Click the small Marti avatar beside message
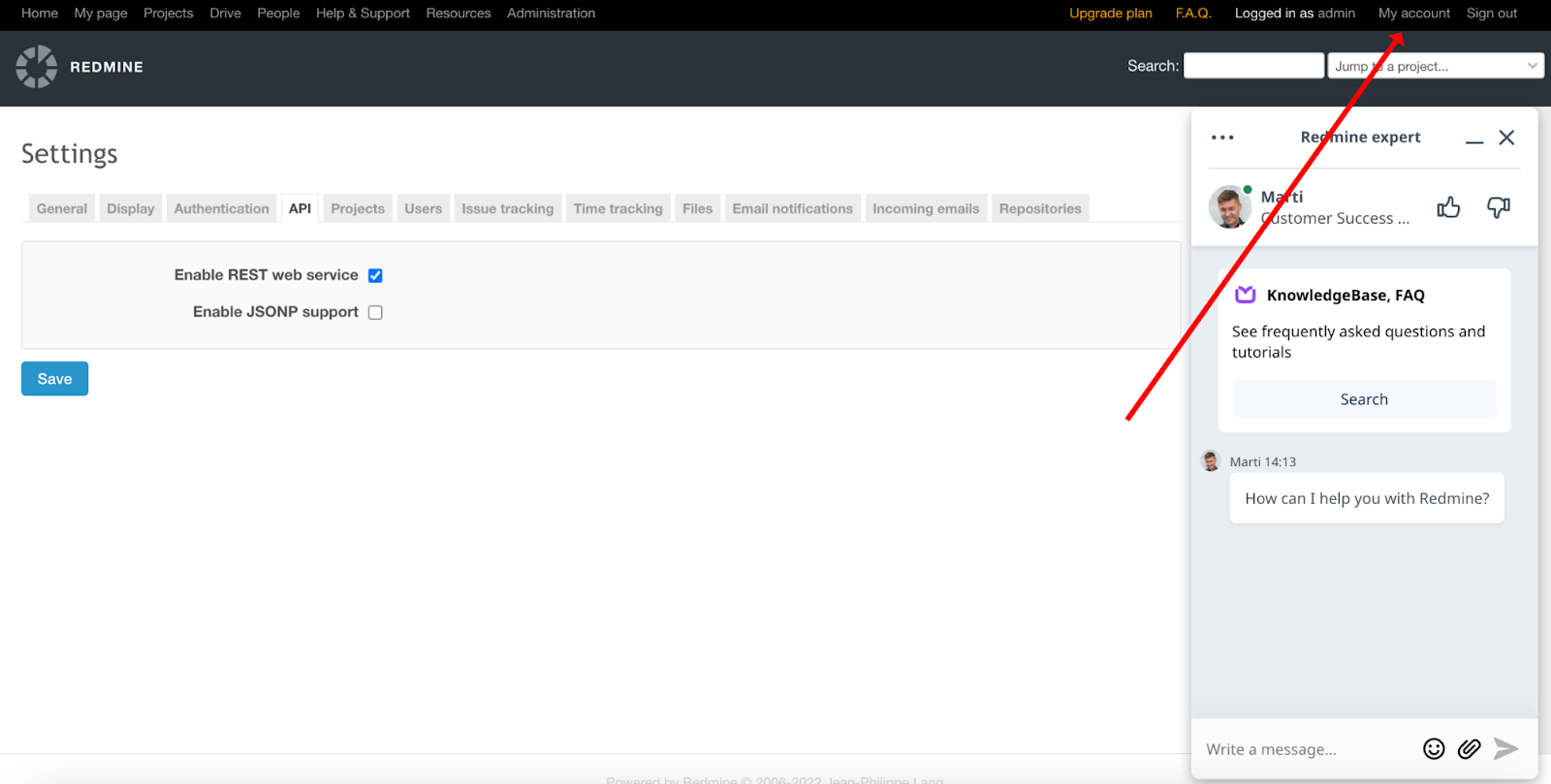Screen dimensions: 1551x784 click(1211, 460)
